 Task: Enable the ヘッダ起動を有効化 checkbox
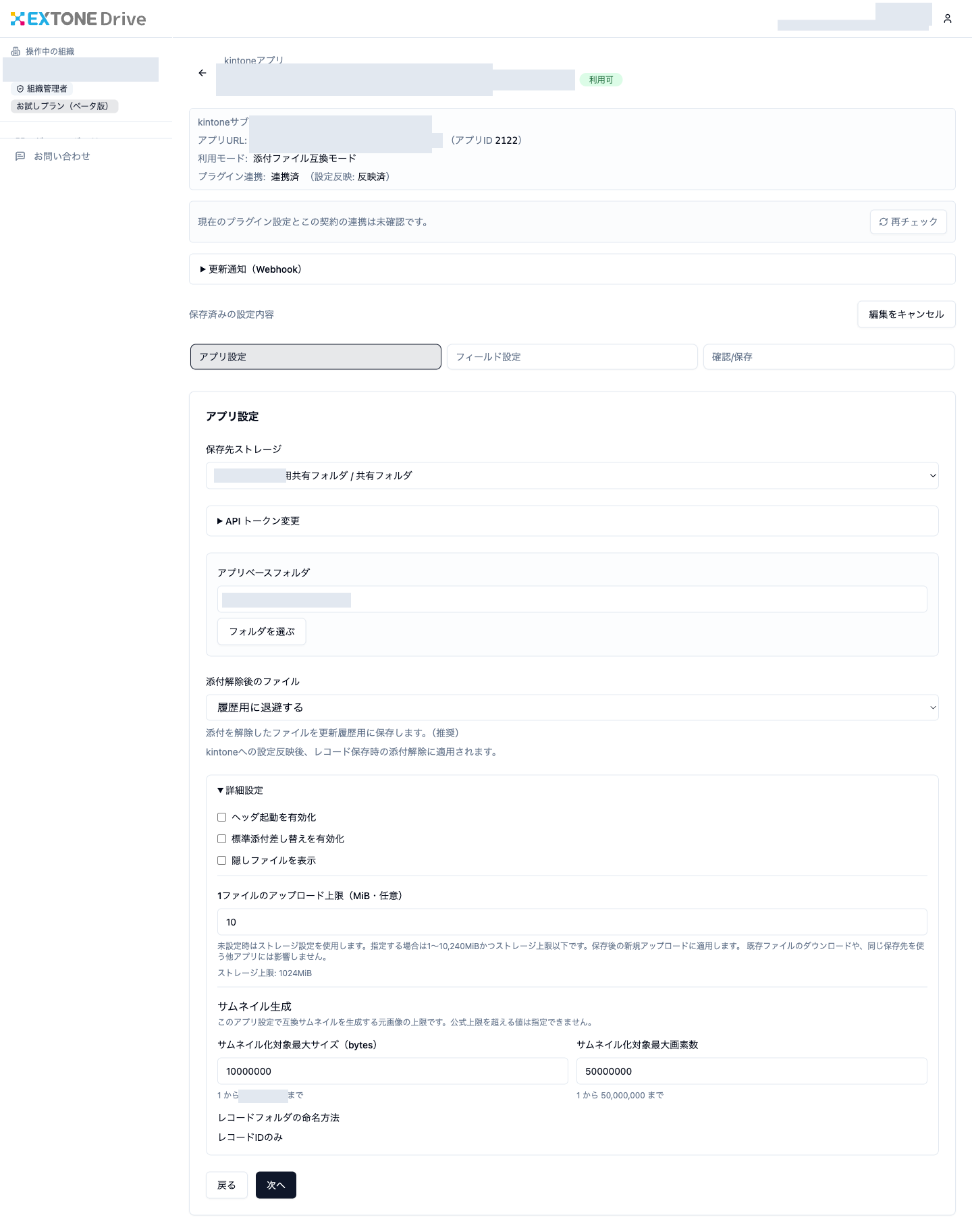[221, 817]
